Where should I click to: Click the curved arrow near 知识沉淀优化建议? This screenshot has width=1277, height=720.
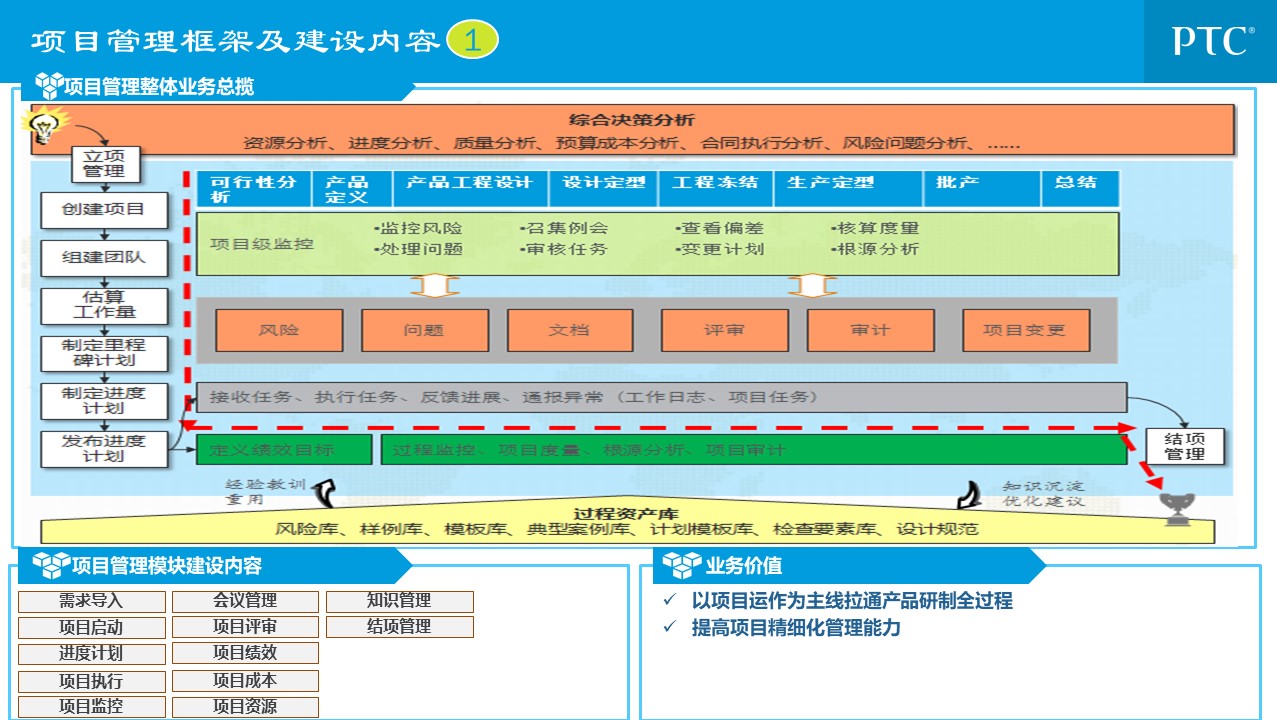(967, 493)
